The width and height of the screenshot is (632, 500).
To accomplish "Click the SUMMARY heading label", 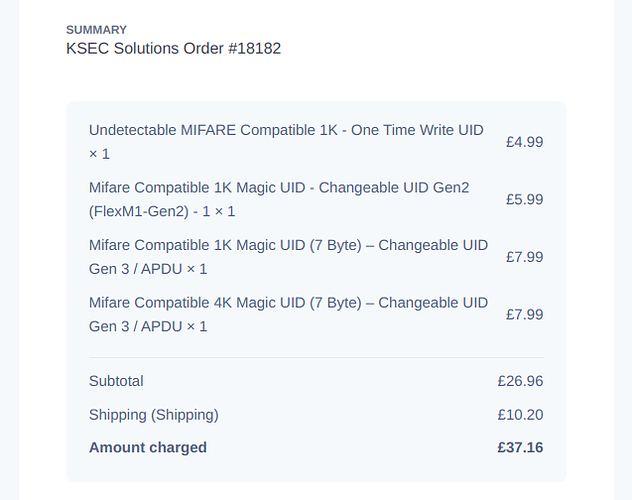I will (96, 30).
